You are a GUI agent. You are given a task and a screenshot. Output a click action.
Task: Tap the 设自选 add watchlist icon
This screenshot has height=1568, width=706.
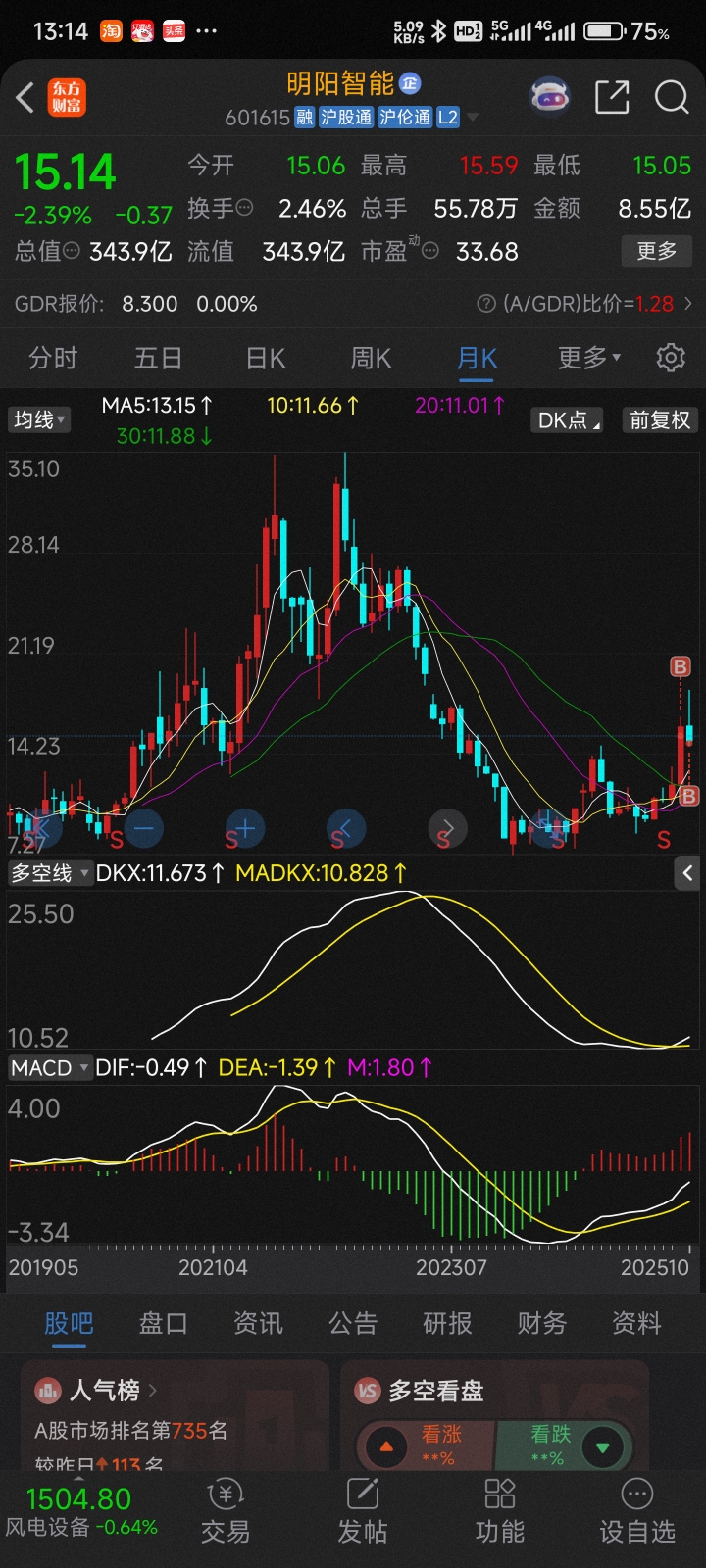[x=637, y=1494]
